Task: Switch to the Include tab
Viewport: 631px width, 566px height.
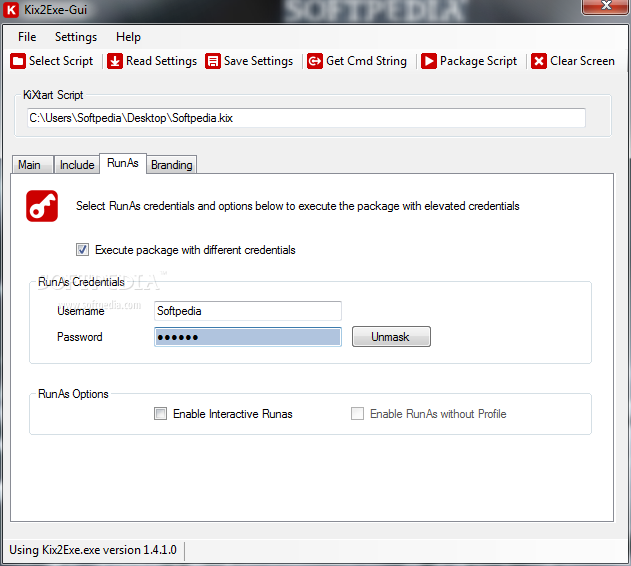Action: [77, 165]
